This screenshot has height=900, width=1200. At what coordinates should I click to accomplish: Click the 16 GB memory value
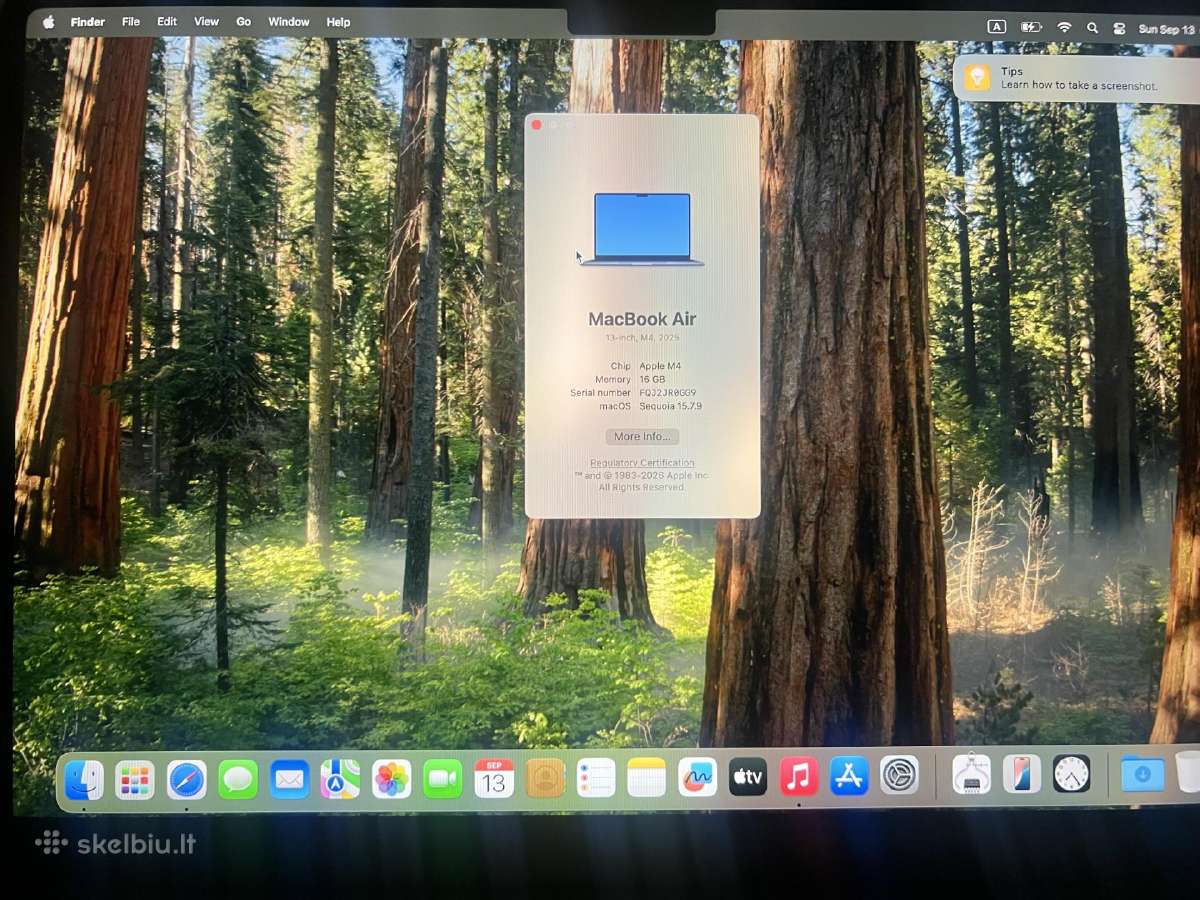pos(652,380)
